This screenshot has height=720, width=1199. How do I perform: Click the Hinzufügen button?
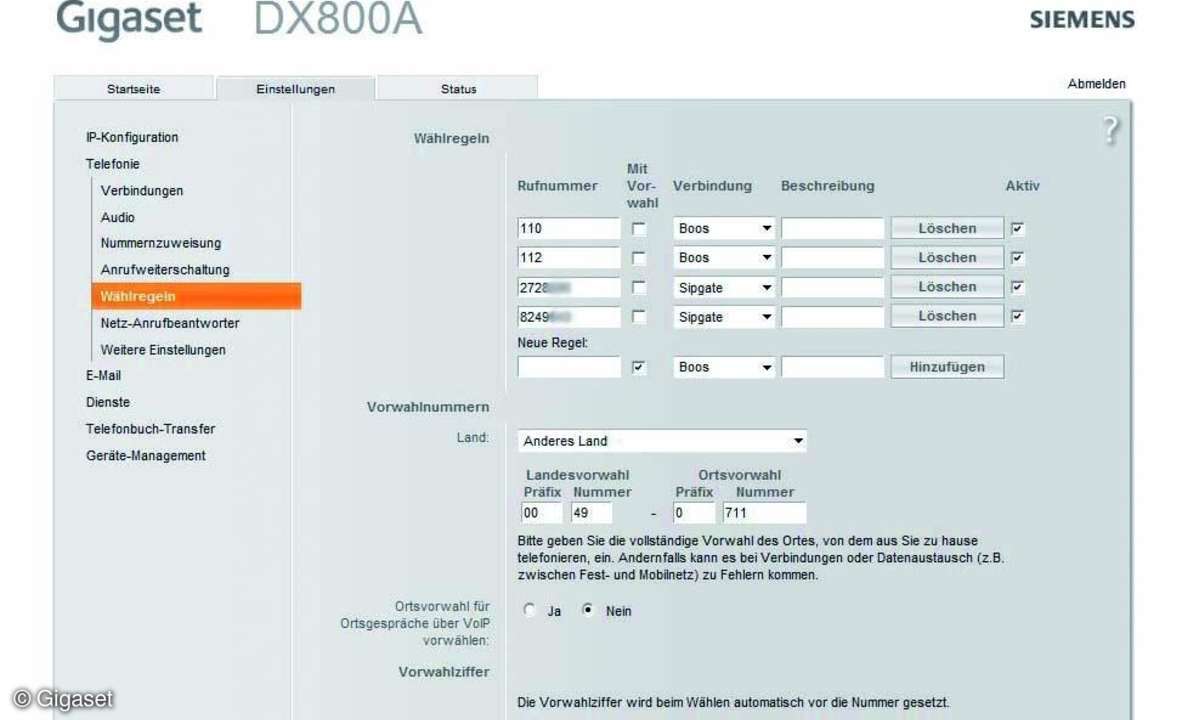click(x=947, y=367)
